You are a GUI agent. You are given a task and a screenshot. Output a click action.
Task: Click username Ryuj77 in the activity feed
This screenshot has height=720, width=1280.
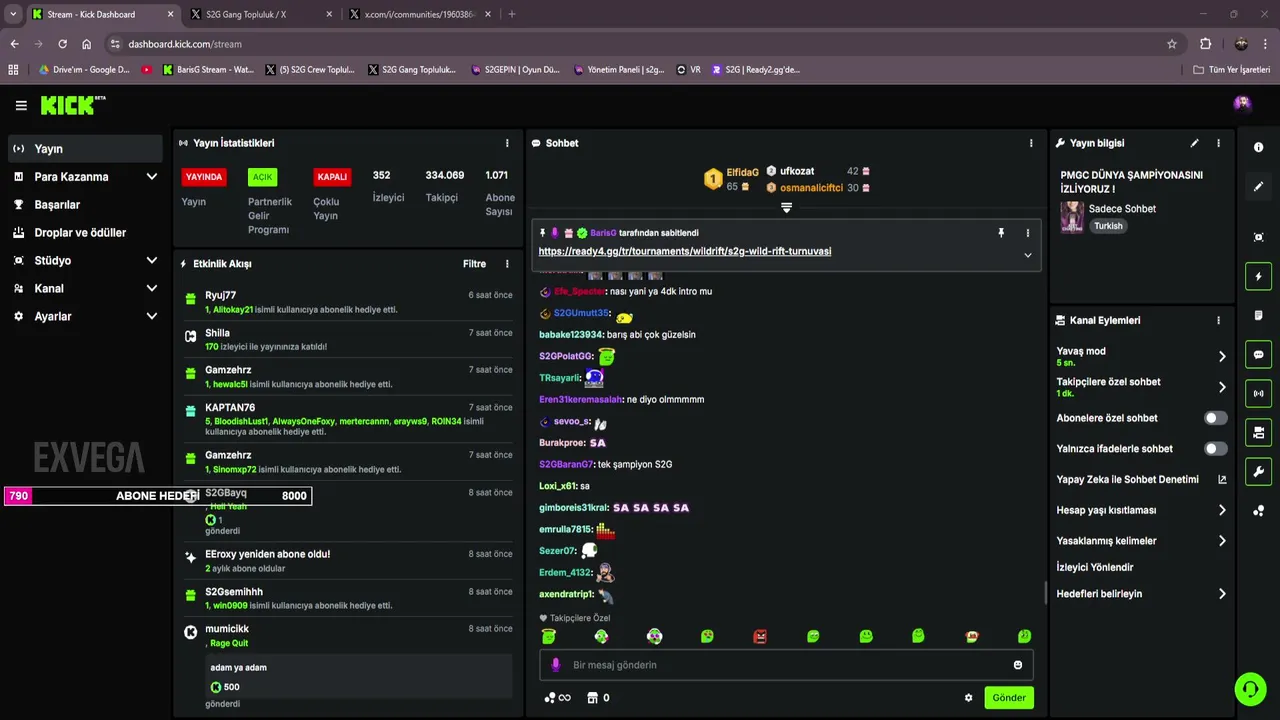point(220,296)
